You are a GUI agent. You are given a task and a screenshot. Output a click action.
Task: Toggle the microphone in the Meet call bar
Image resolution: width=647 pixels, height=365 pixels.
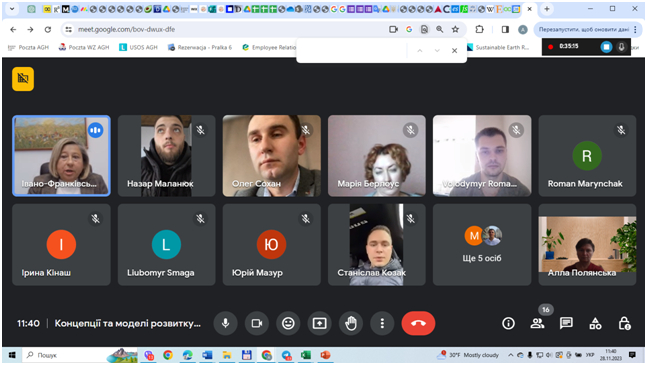(x=225, y=323)
